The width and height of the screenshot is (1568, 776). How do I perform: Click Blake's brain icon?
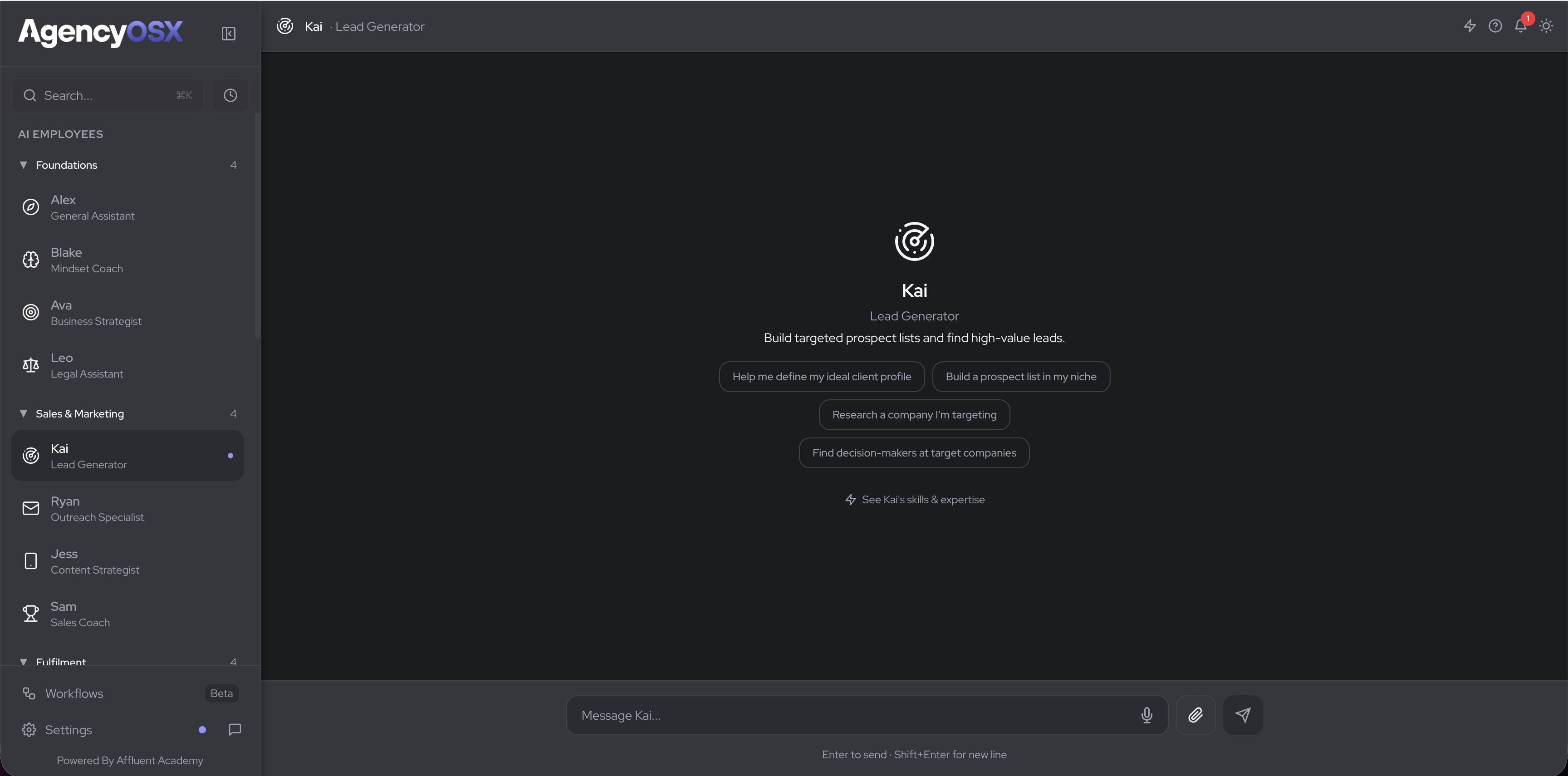coord(30,260)
